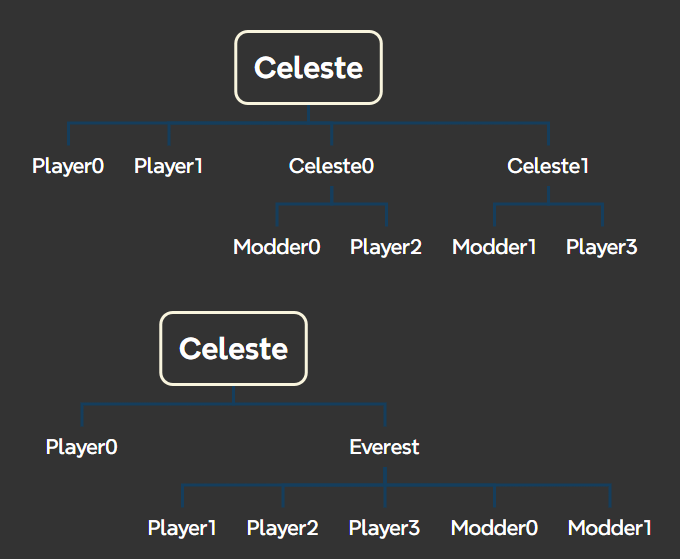This screenshot has width=680, height=559.
Task: Select Player1 under Everest
Action: (182, 527)
